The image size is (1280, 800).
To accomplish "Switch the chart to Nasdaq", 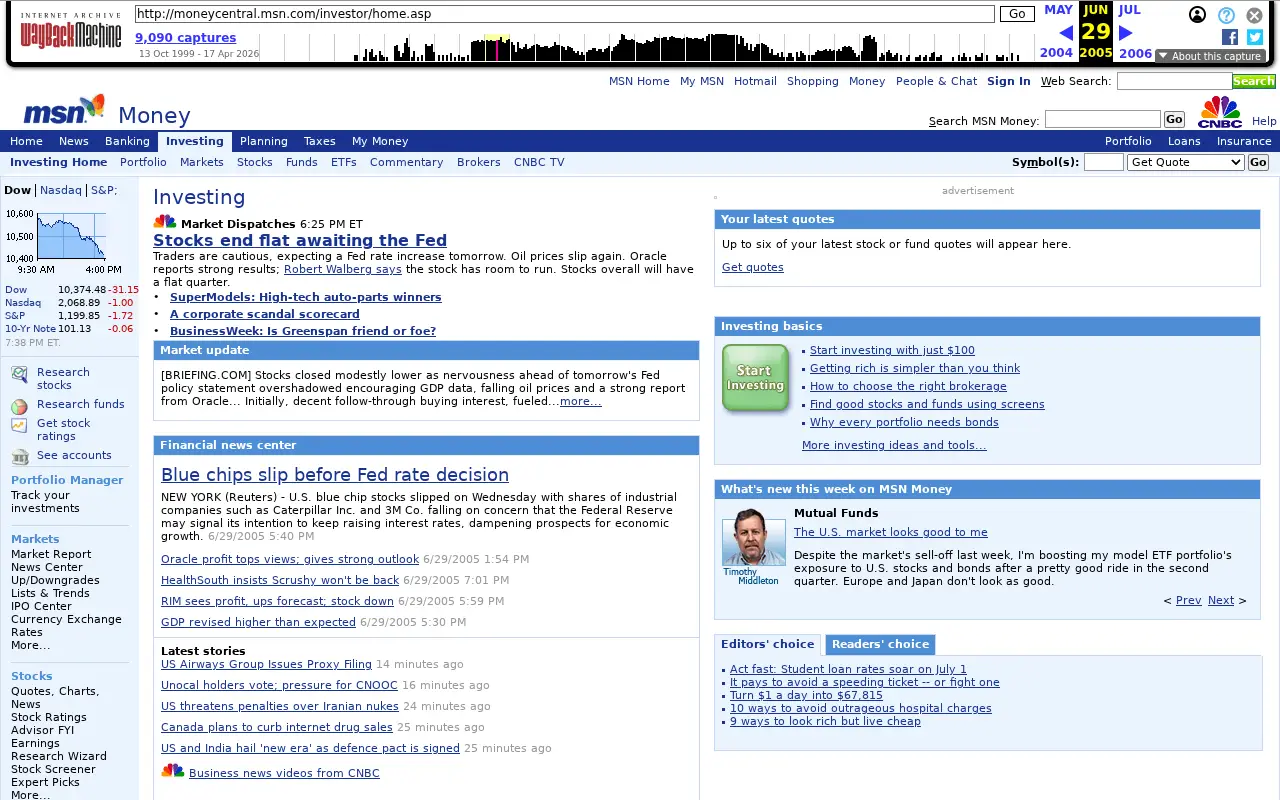I will coord(61,190).
